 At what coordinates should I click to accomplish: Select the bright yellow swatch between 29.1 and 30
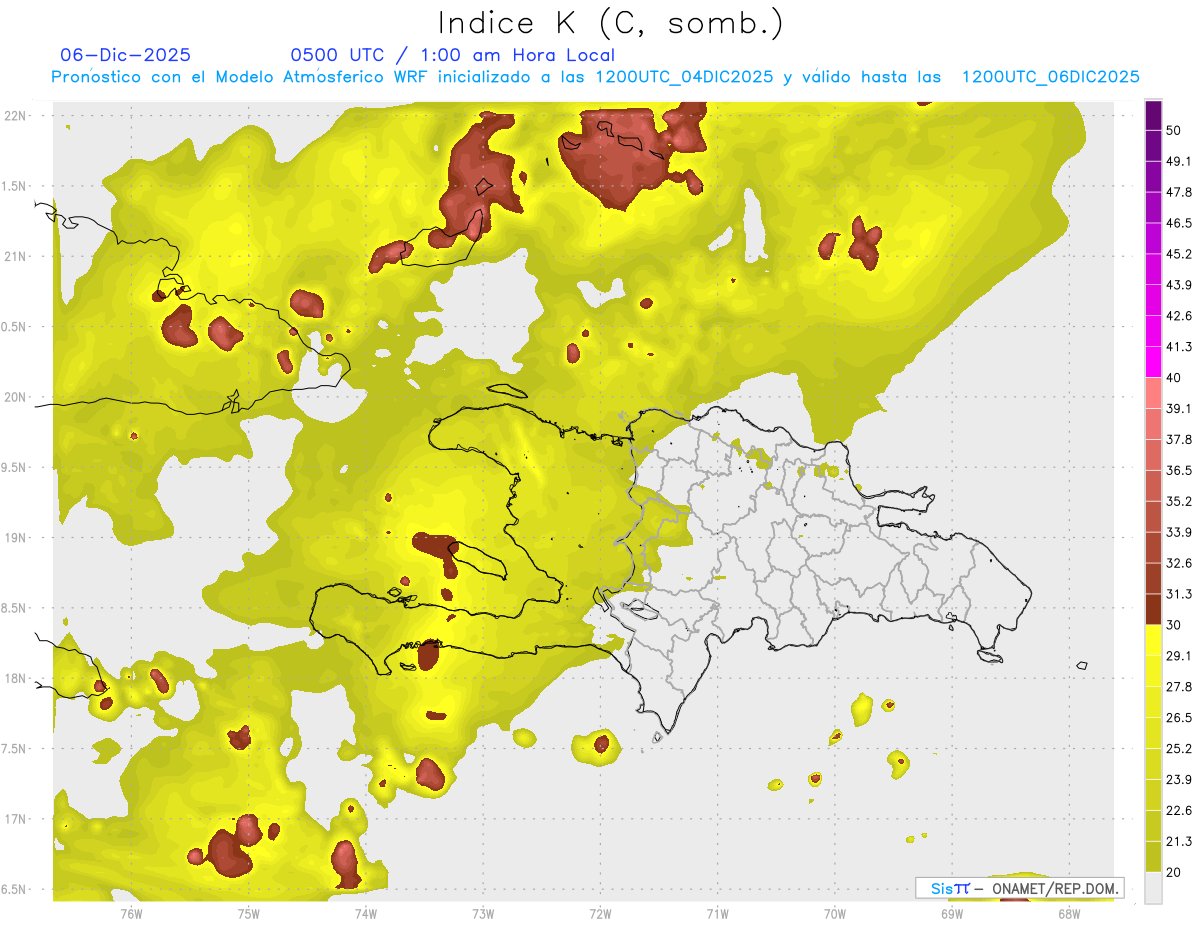point(1153,640)
